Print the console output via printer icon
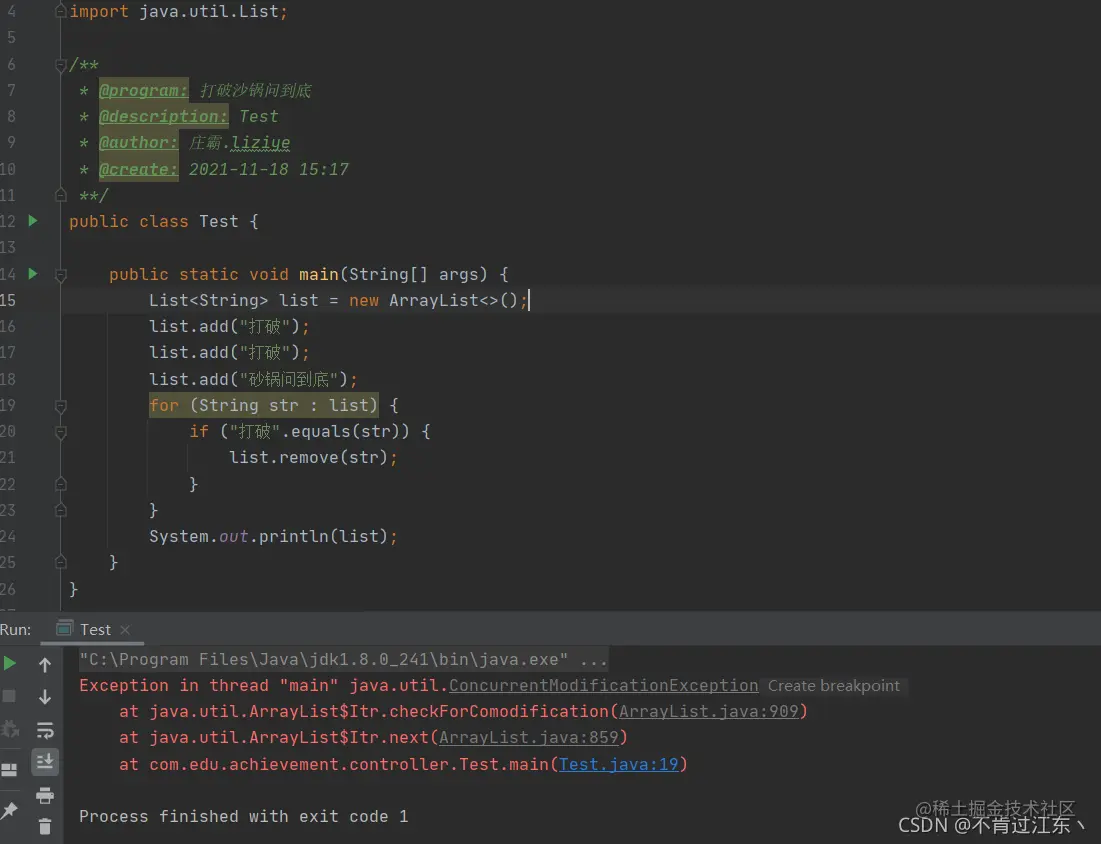The width and height of the screenshot is (1101, 844). click(45, 796)
